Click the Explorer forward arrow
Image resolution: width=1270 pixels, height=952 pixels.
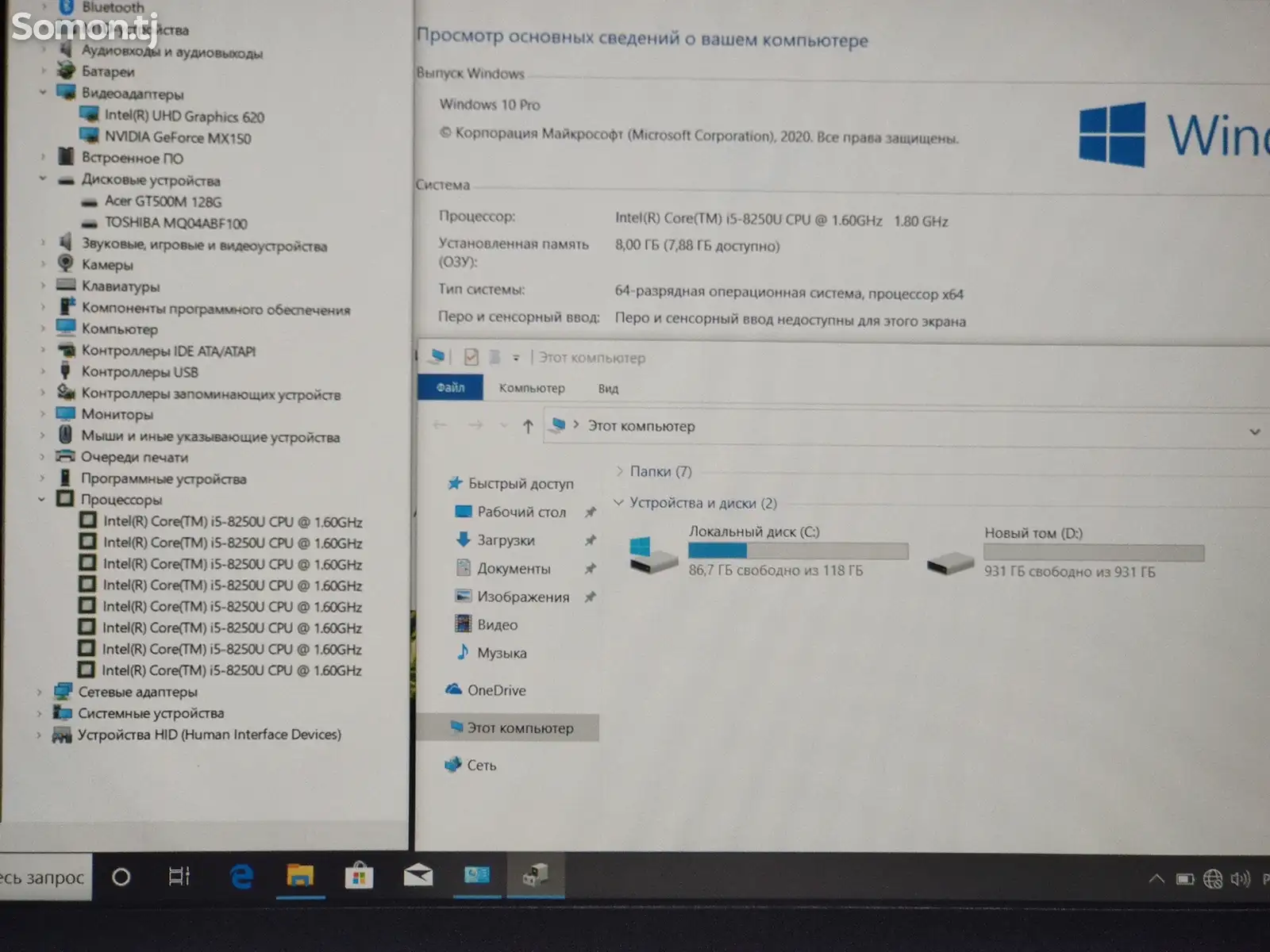475,425
